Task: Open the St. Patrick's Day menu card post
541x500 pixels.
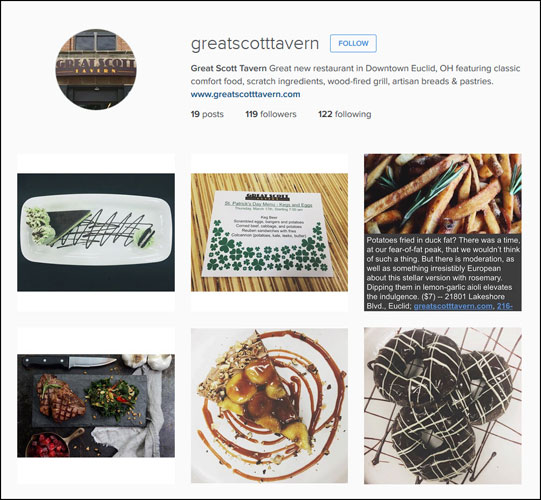Action: click(x=269, y=232)
